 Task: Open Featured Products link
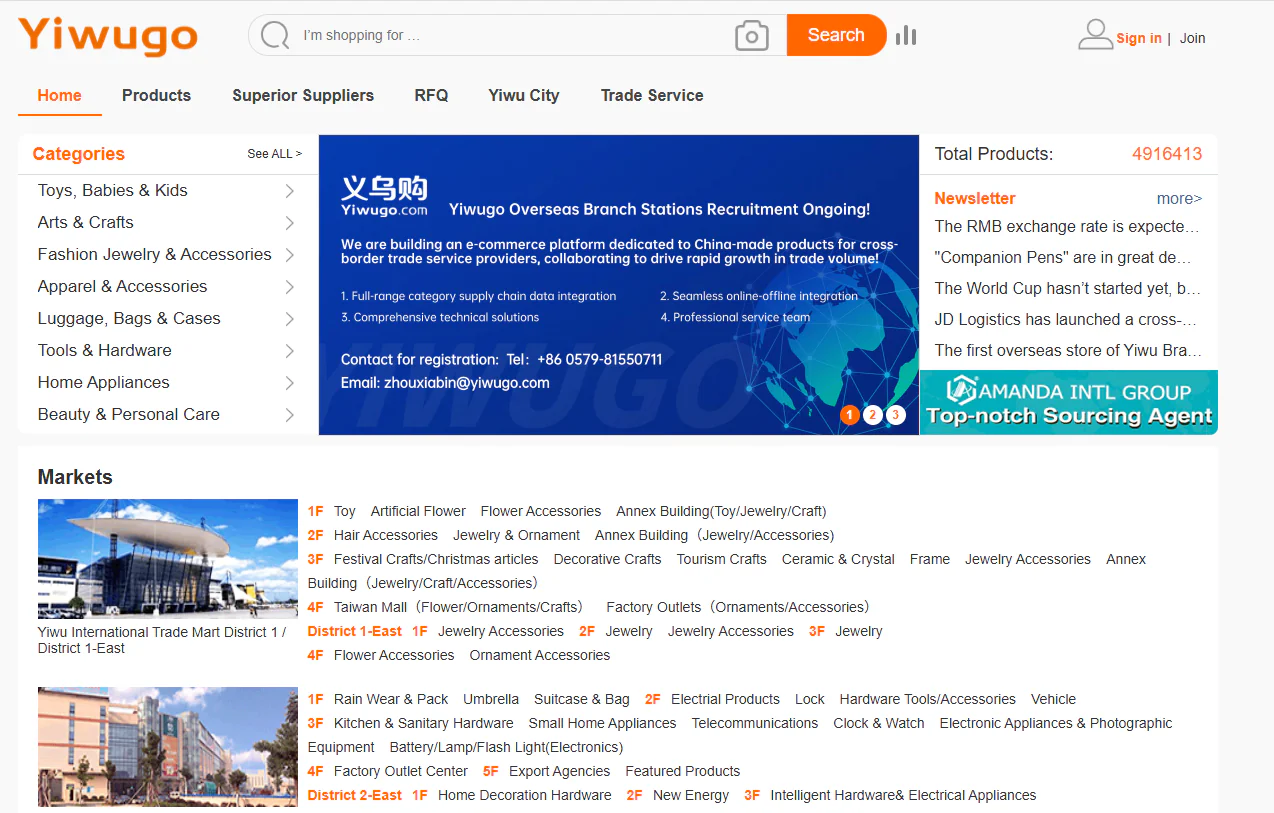(683, 771)
